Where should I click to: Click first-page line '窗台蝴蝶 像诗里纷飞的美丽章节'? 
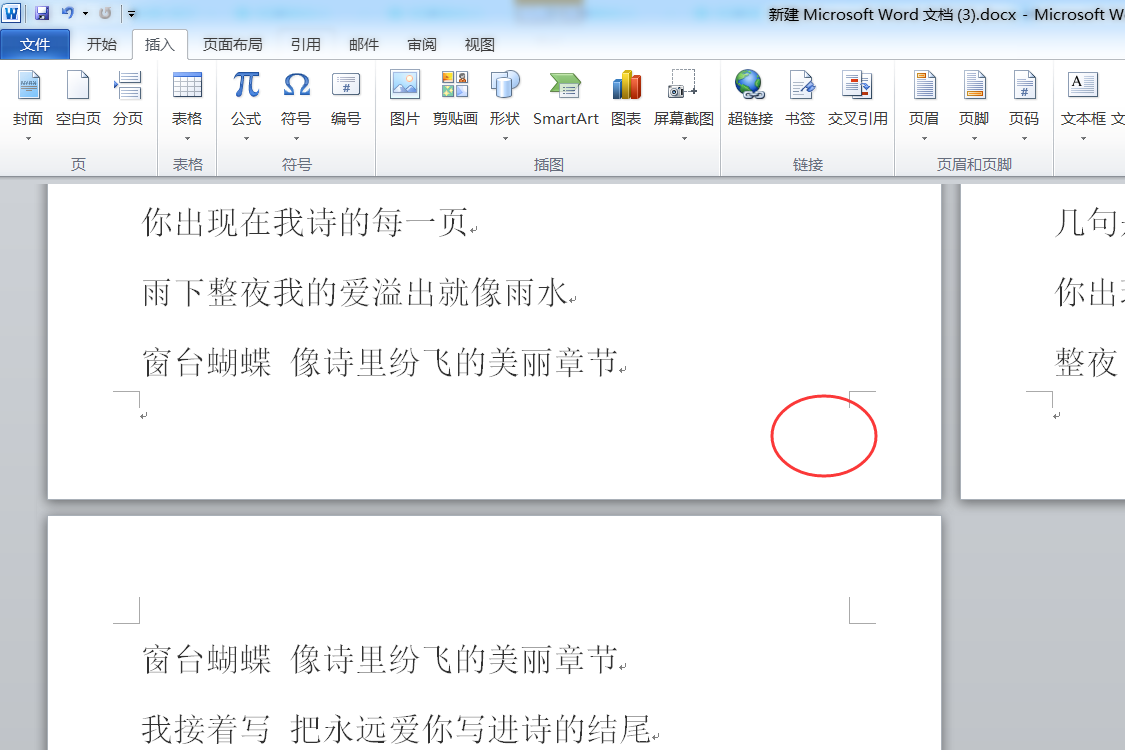click(x=380, y=362)
